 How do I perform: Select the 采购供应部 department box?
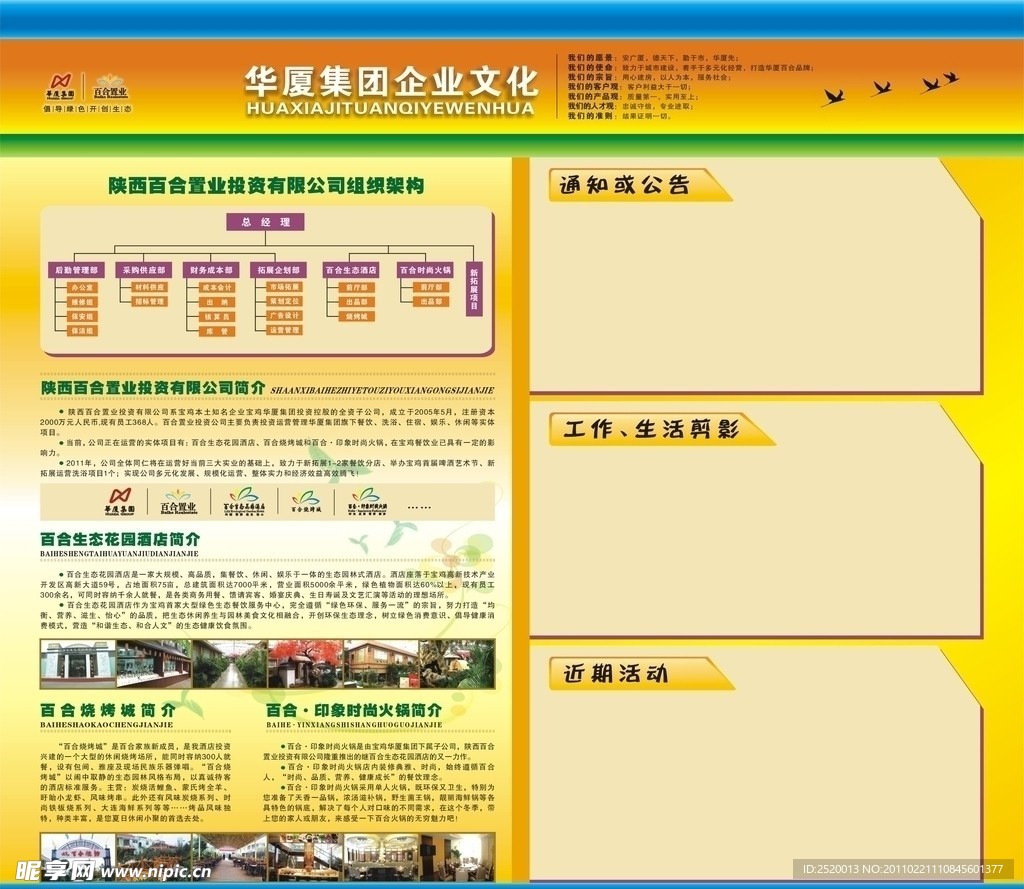tap(144, 270)
